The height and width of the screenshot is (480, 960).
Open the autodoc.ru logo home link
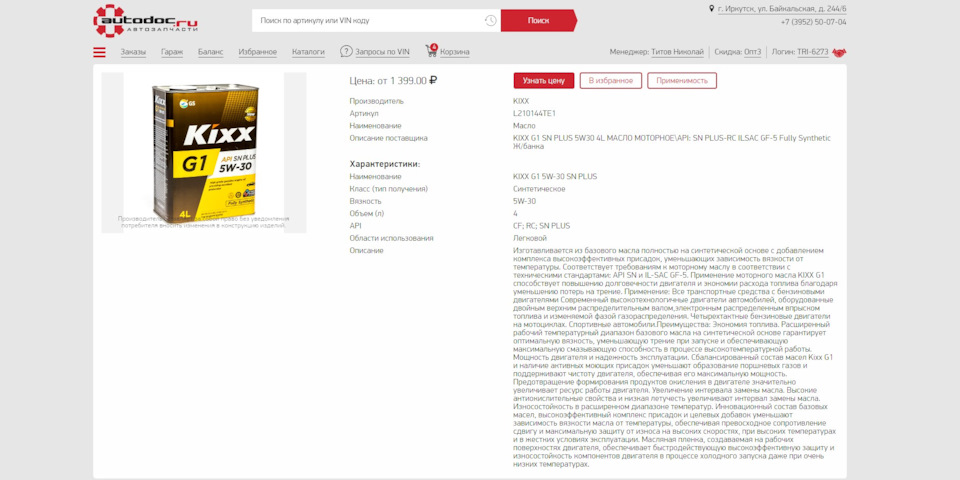(x=145, y=21)
